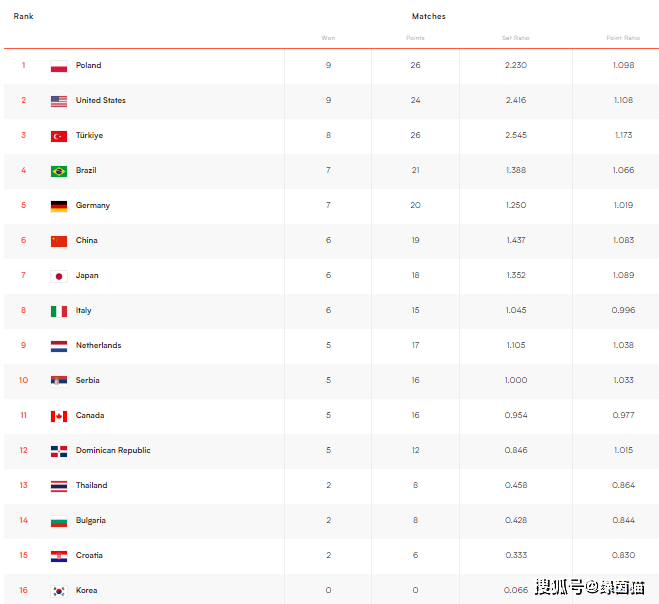
Task: Click the Korea flag icon
Action: coord(59,591)
